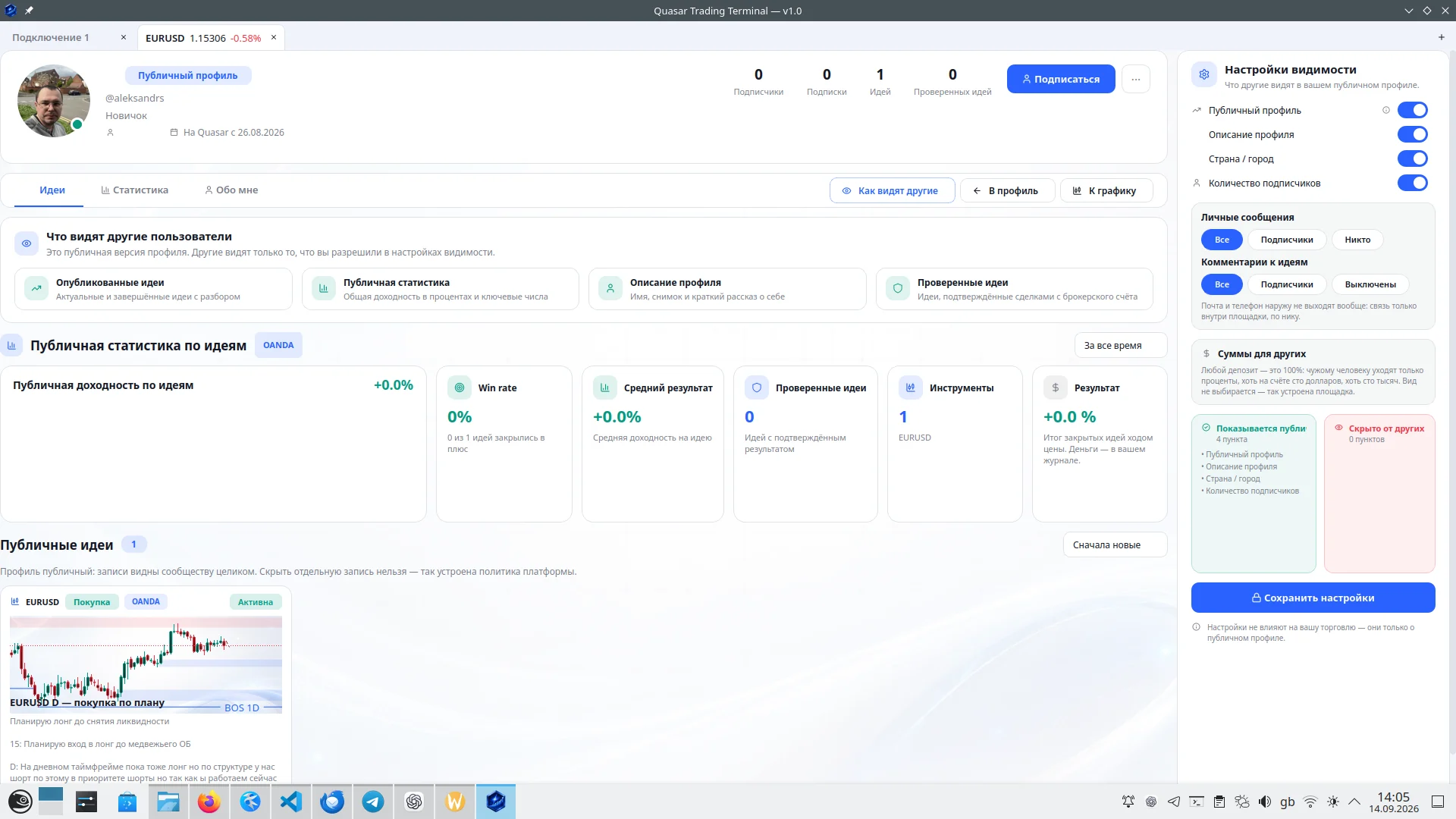Click the profile avatar photo
The width and height of the screenshot is (1456, 819).
pyautogui.click(x=54, y=101)
